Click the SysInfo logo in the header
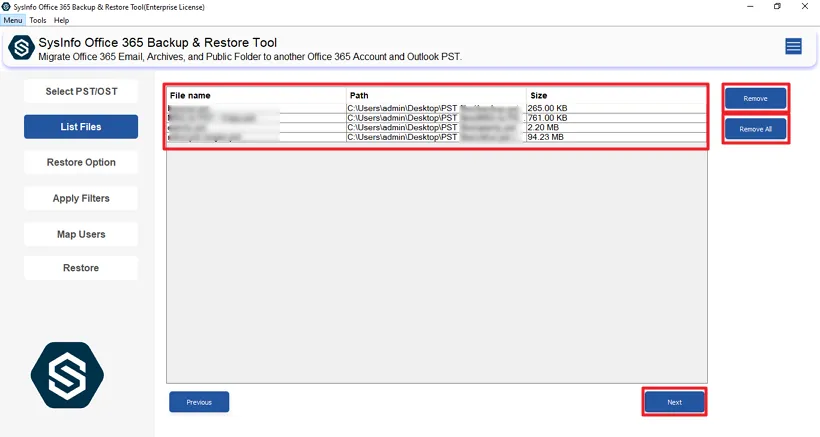 21,48
